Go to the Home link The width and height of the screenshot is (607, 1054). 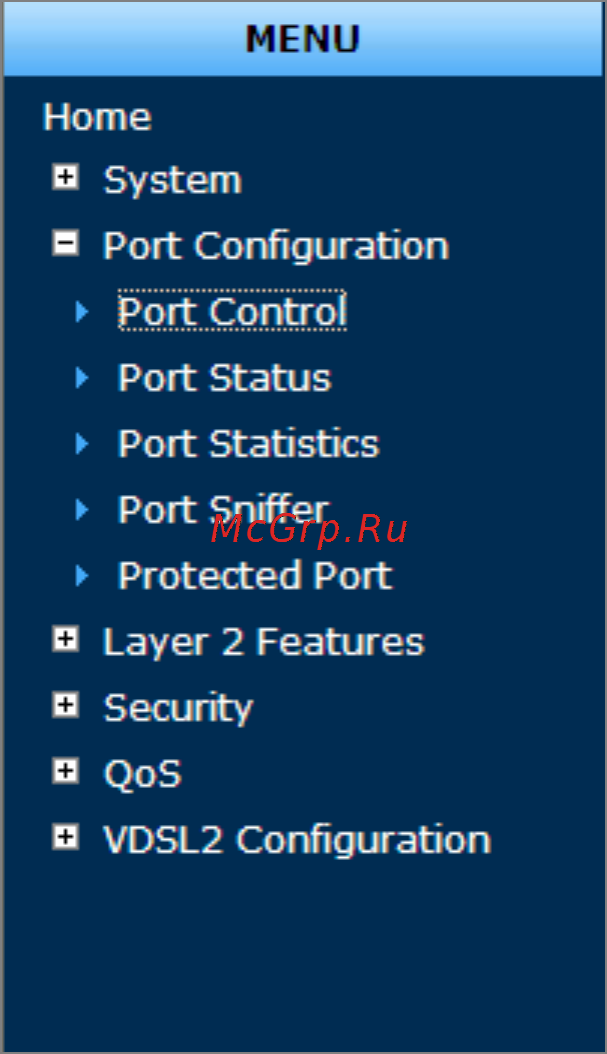(97, 117)
